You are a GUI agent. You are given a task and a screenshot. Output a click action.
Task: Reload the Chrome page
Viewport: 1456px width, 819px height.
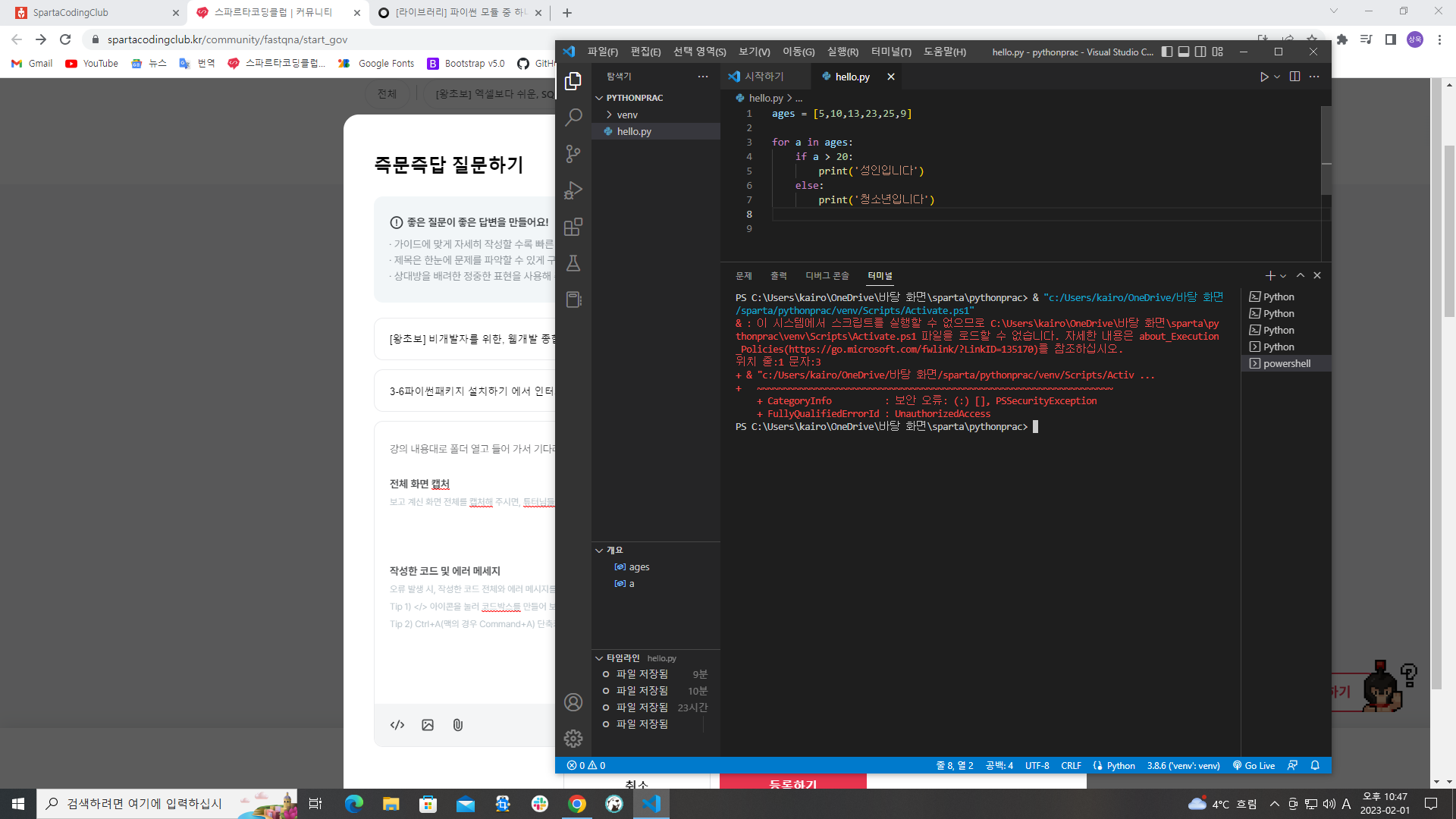click(65, 39)
